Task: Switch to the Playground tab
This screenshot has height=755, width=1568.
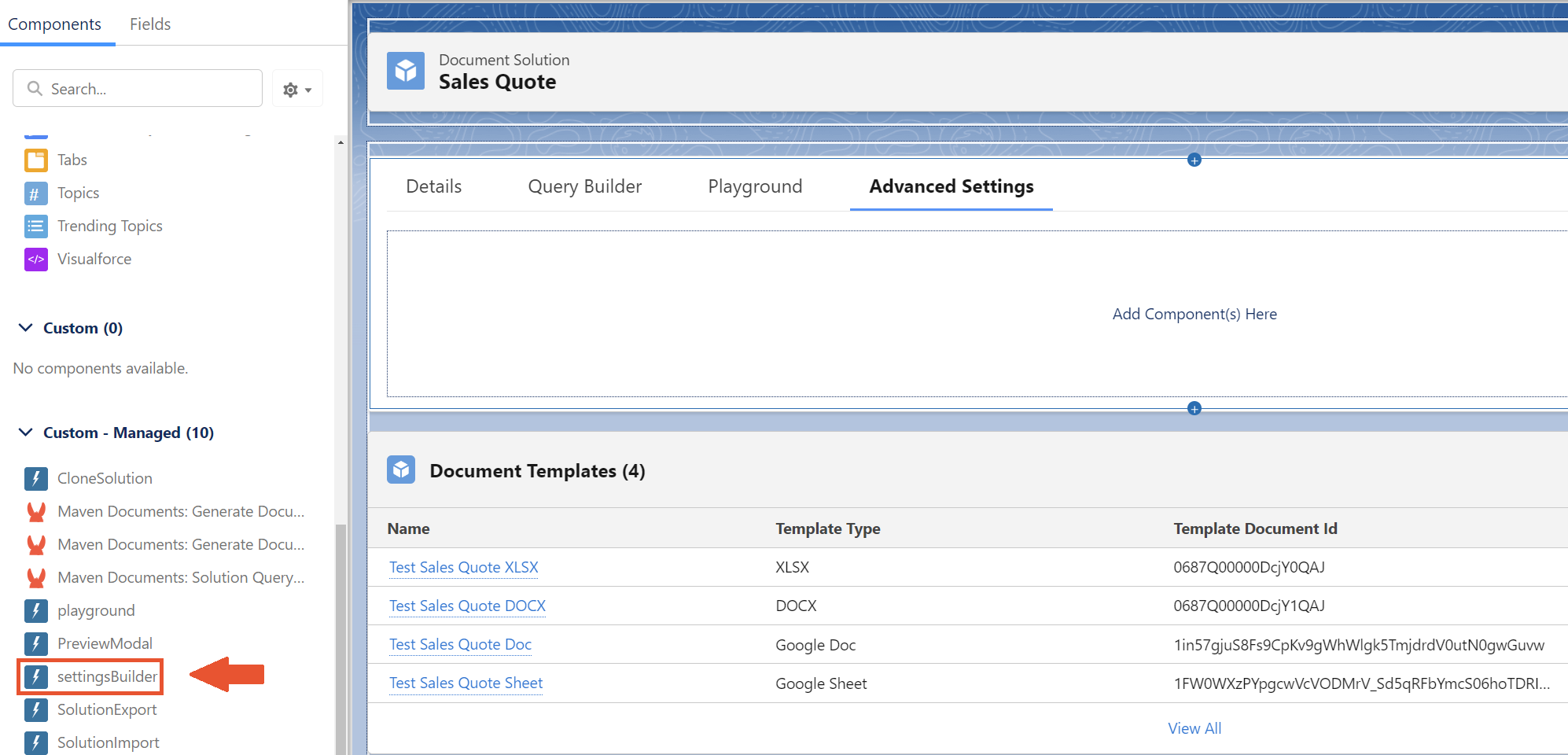Action: tap(755, 186)
